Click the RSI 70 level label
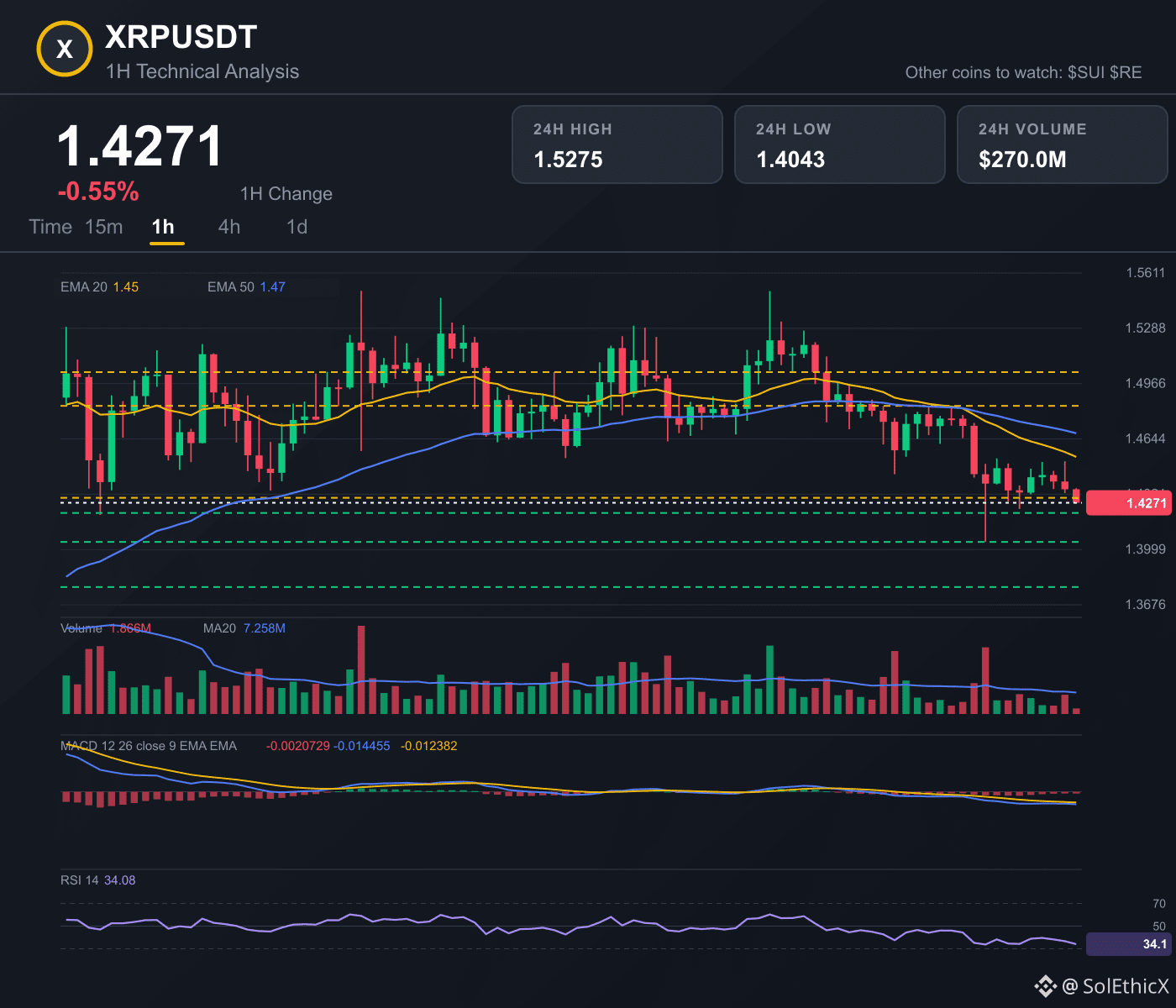 [1159, 904]
